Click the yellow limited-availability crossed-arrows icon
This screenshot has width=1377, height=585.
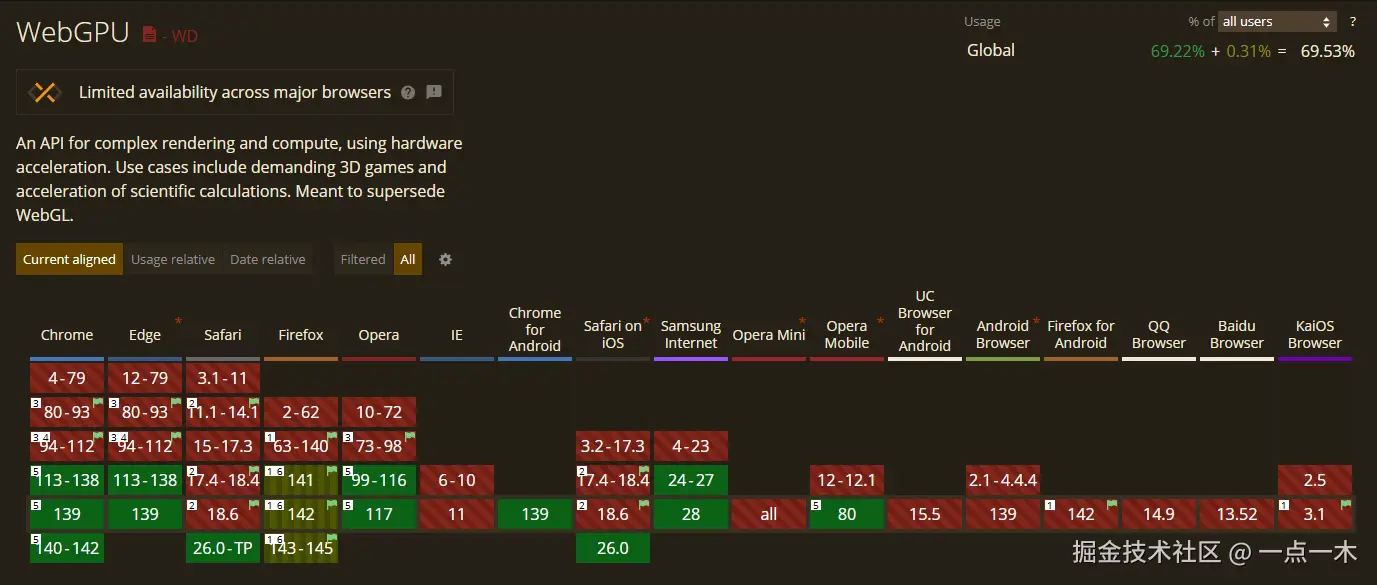(44, 91)
